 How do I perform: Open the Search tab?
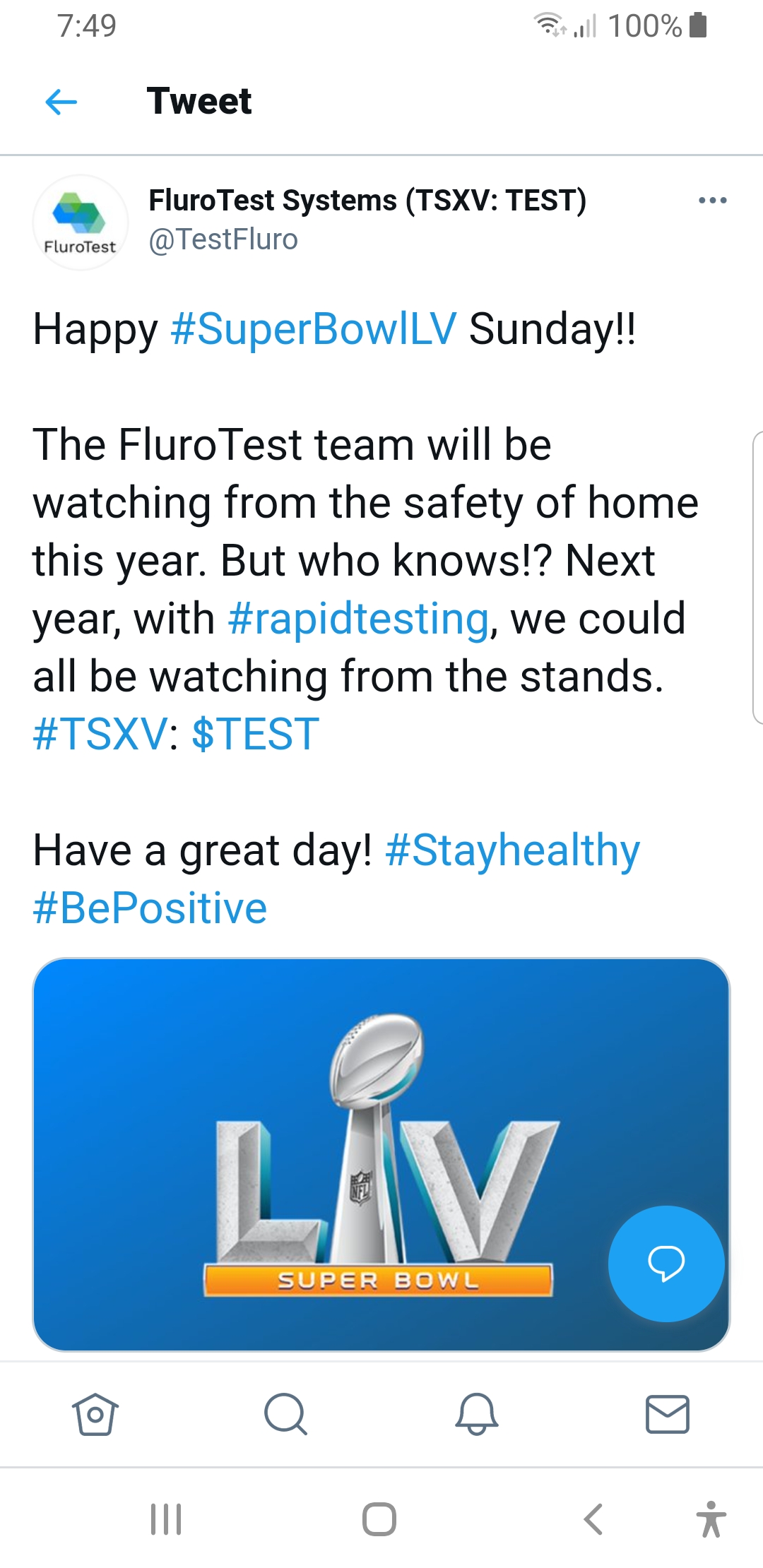[285, 1414]
